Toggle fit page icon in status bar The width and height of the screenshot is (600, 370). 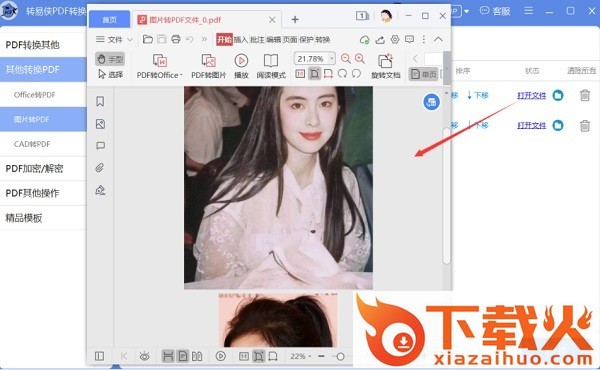258,356
